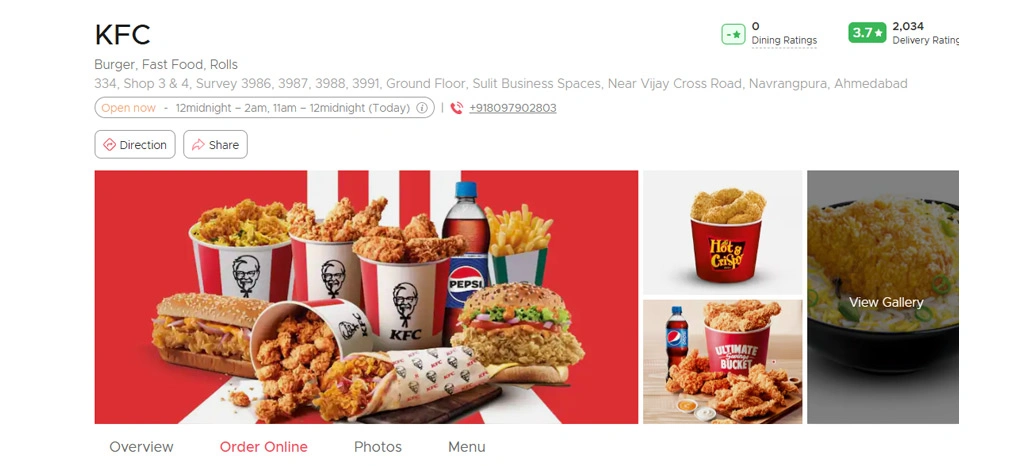Click the Dining Ratings star badge
1026x466 pixels.
click(734, 34)
